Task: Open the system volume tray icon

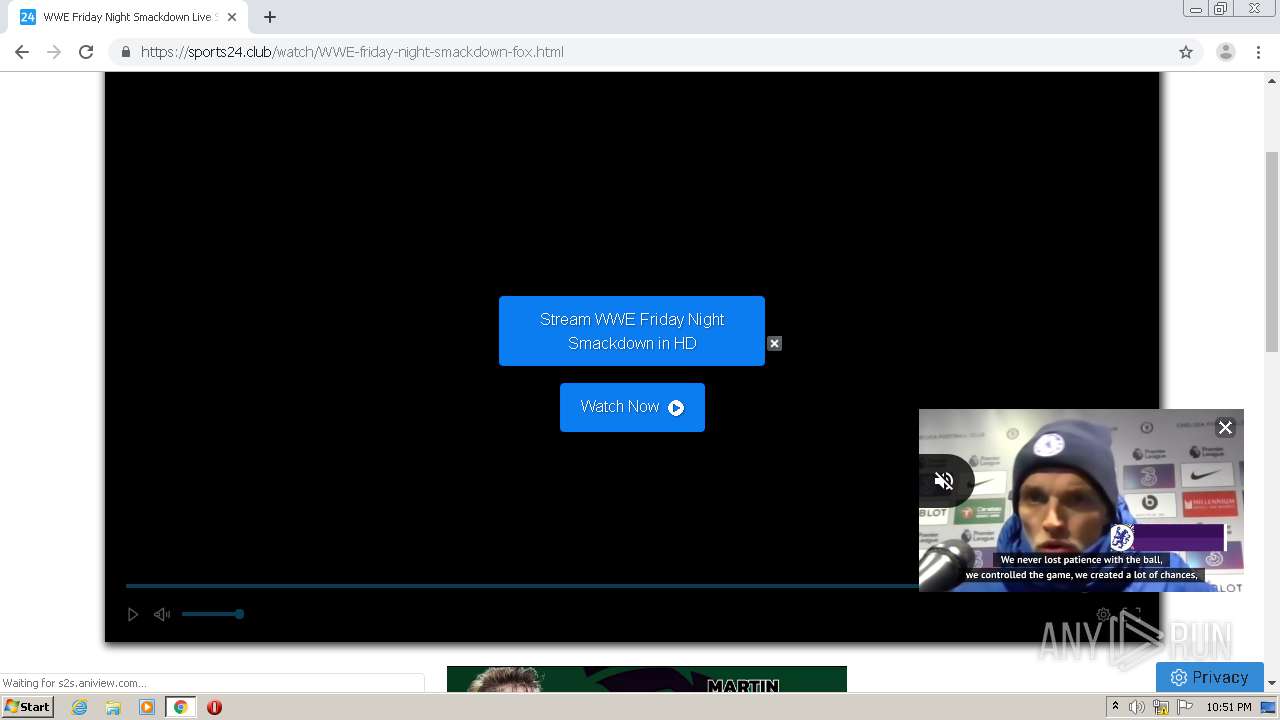Action: (x=1137, y=707)
